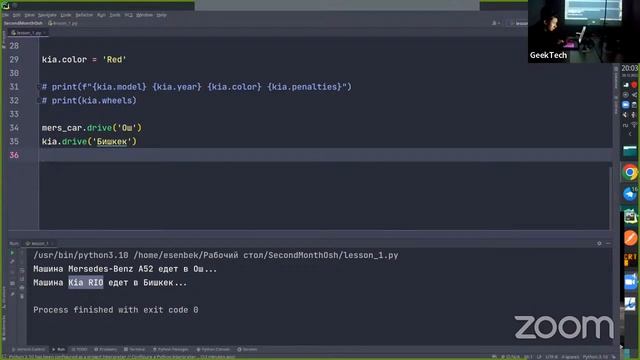The image size is (640, 360).
Task: Click the ru keyboard layout indicator
Action: tap(625, 125)
